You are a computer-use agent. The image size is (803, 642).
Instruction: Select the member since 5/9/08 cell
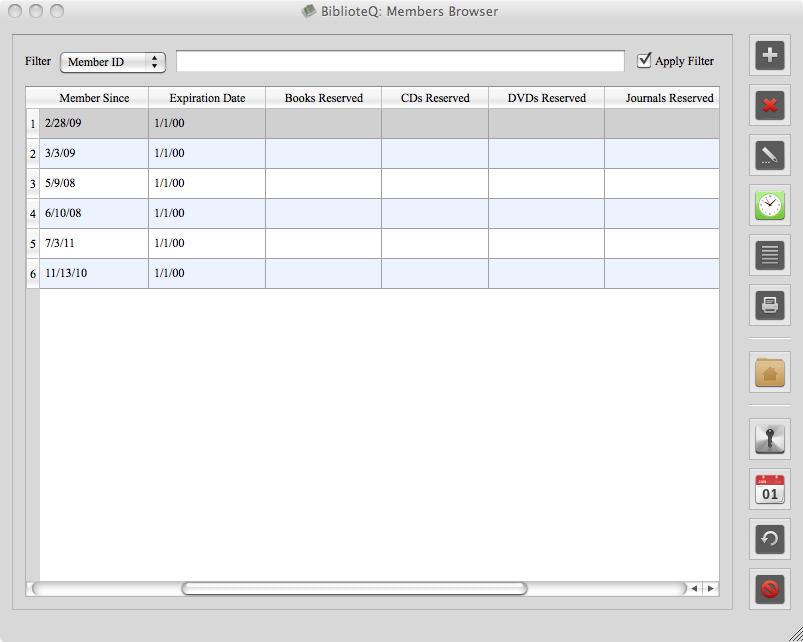(x=94, y=183)
